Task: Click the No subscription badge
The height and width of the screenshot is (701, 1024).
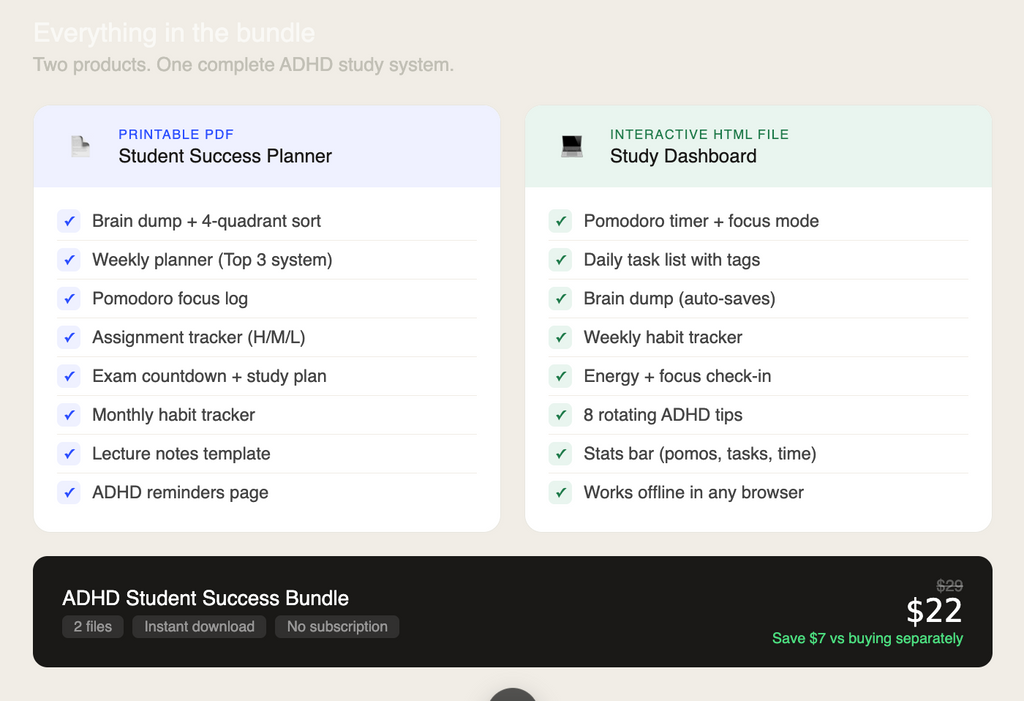Action: (x=337, y=627)
